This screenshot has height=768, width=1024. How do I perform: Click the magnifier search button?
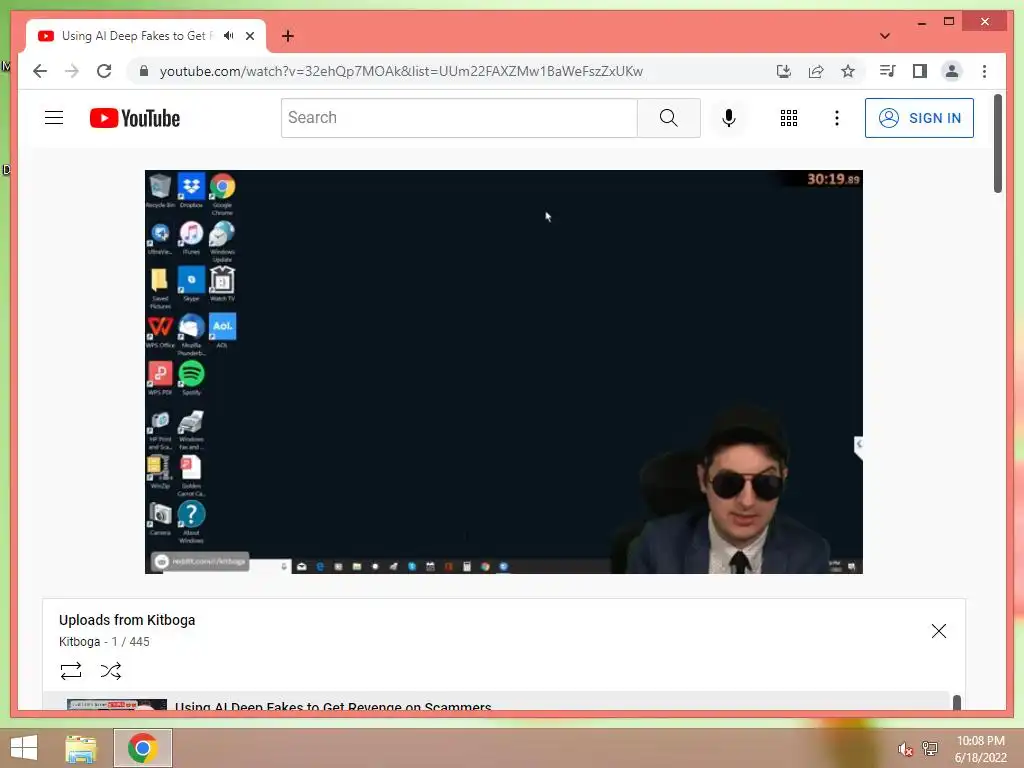tap(669, 118)
